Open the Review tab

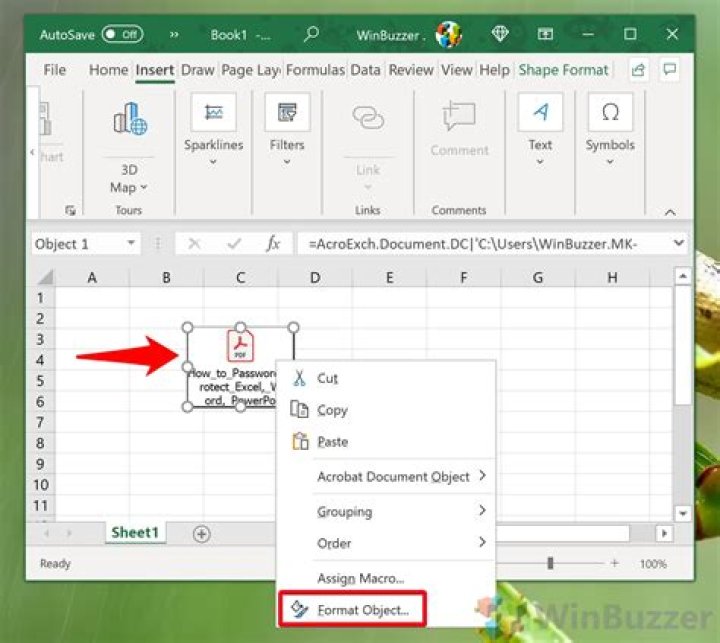pos(411,70)
